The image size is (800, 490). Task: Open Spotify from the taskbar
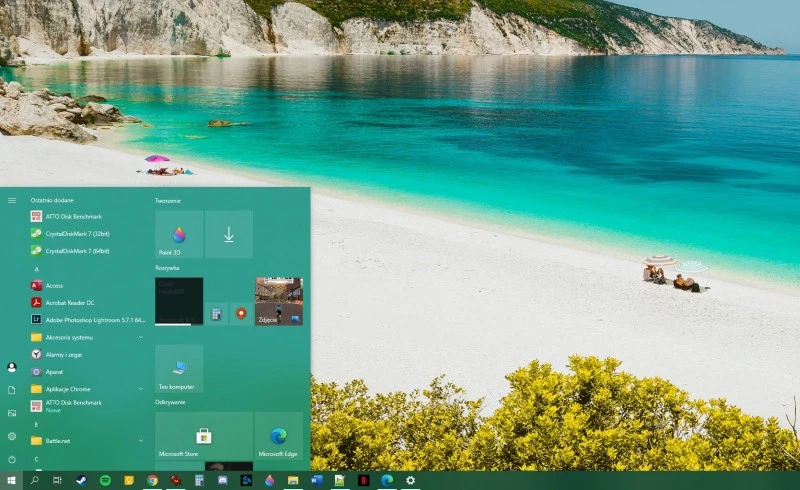tap(105, 480)
